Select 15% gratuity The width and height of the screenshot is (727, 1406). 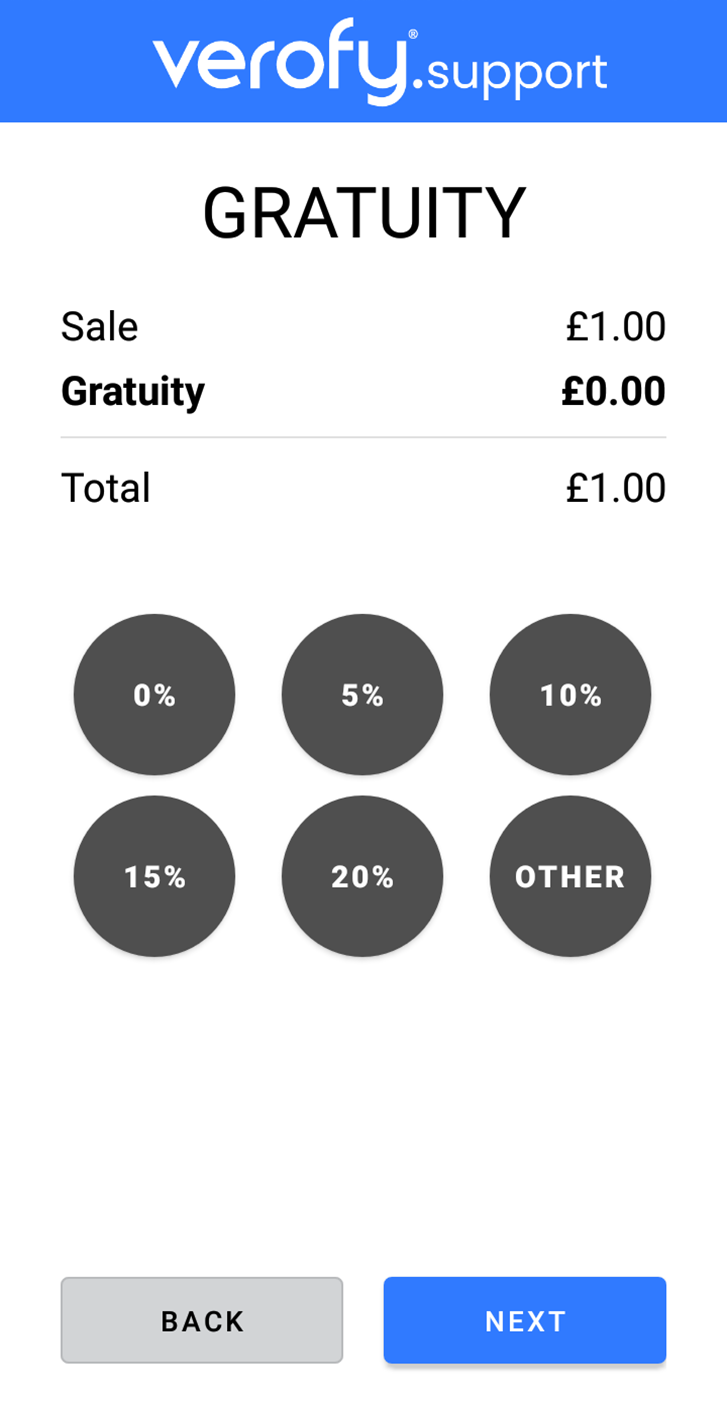(154, 876)
